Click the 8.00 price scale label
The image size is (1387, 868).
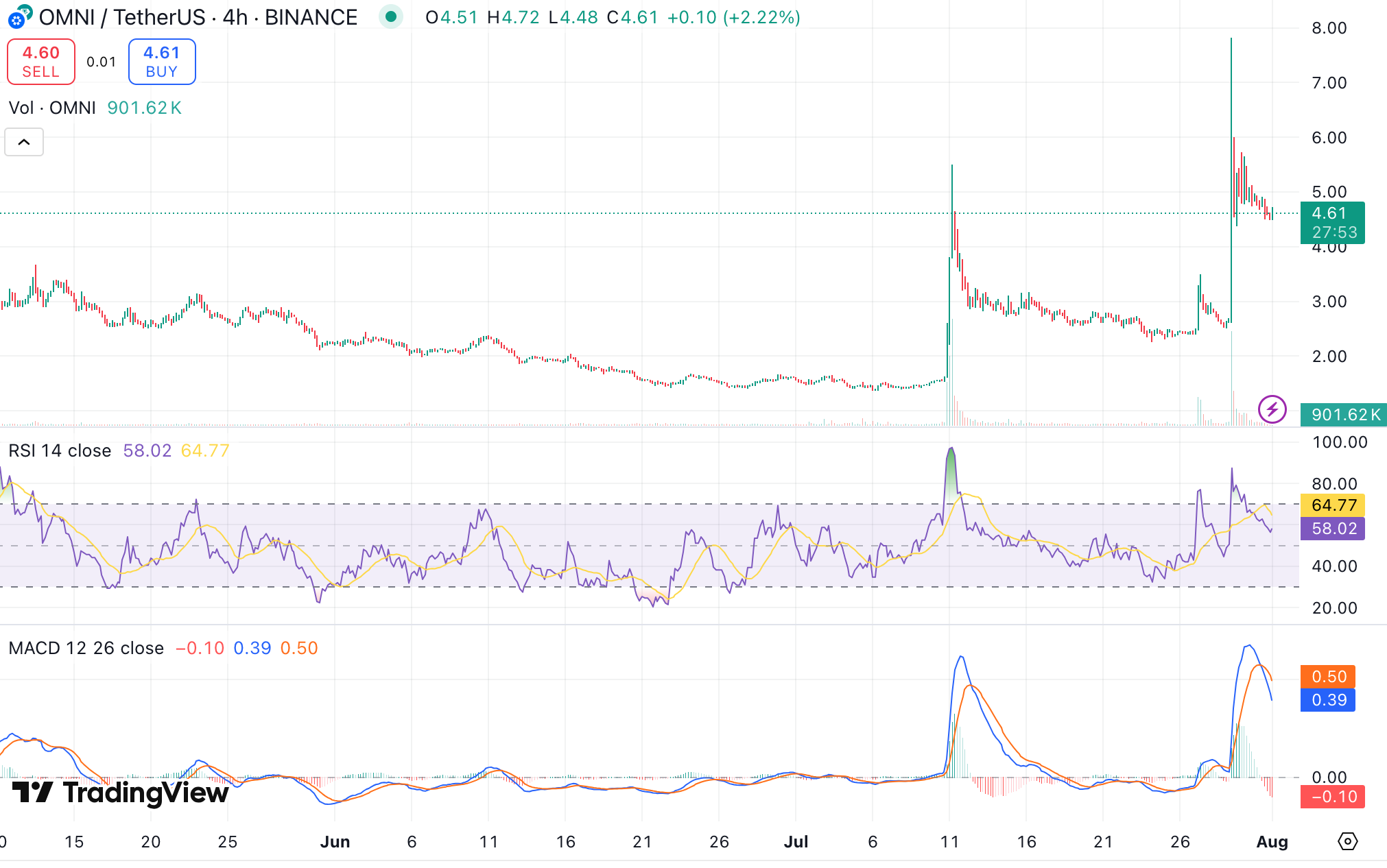[1329, 28]
